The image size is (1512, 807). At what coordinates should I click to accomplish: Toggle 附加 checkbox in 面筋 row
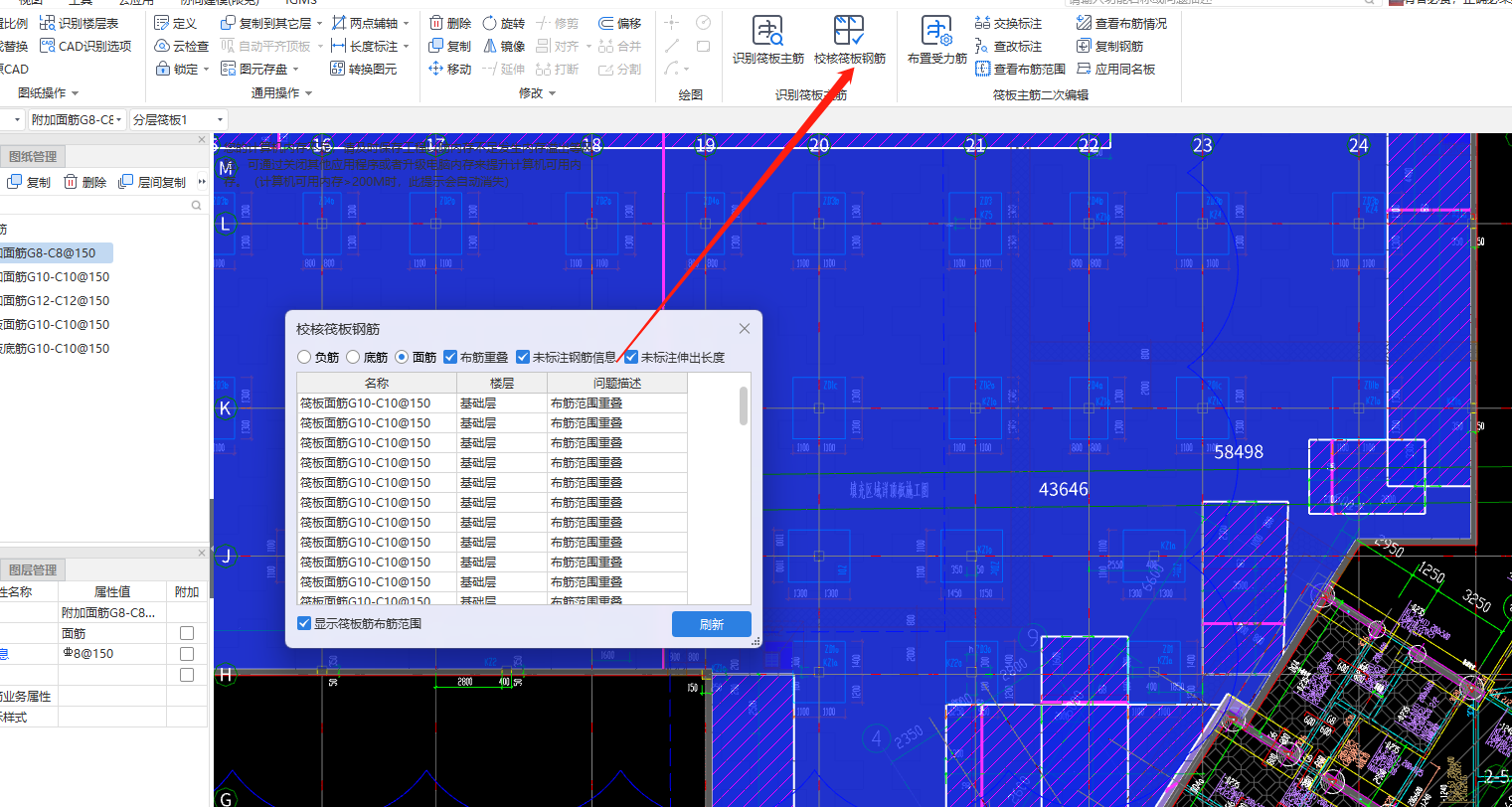point(186,633)
